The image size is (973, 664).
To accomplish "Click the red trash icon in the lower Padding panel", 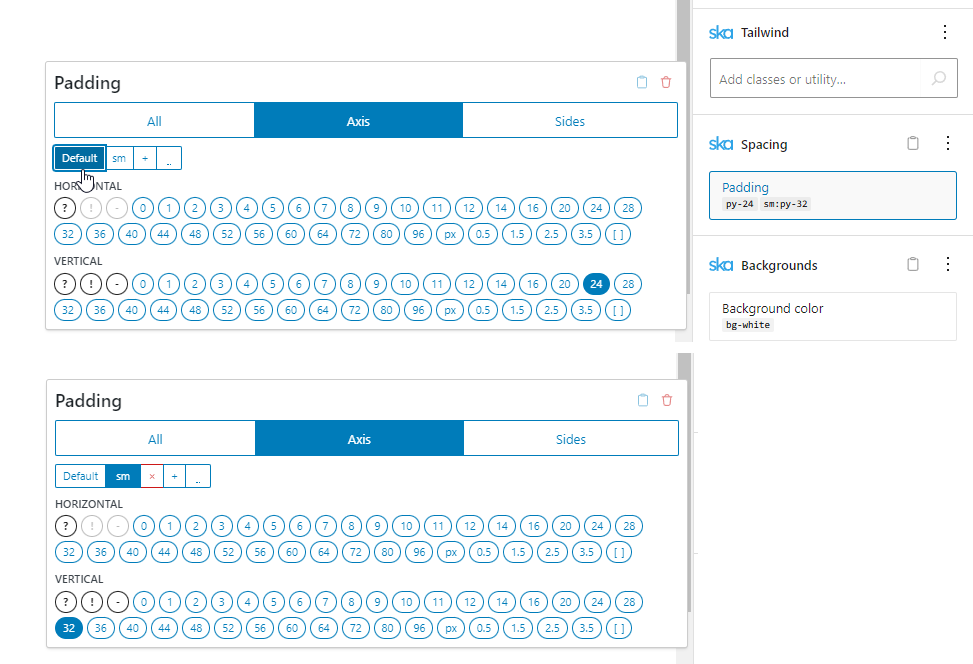I will (667, 400).
